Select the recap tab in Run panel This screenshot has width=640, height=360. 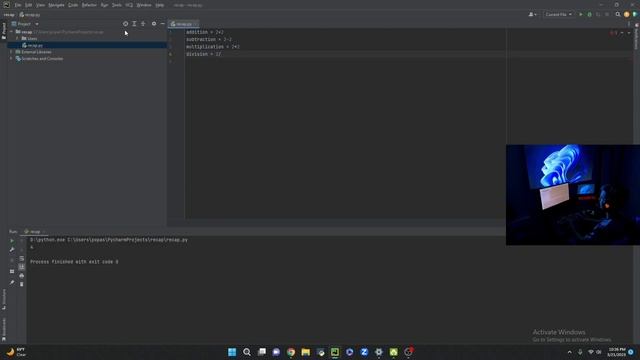click(x=35, y=231)
